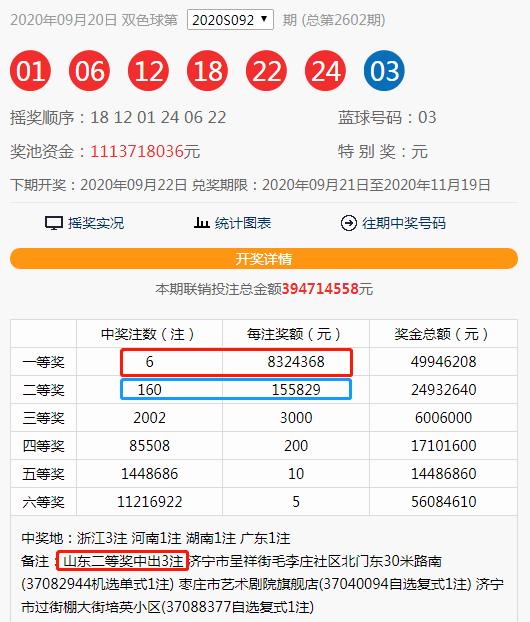Select the 三等奖 row label

click(x=43, y=418)
